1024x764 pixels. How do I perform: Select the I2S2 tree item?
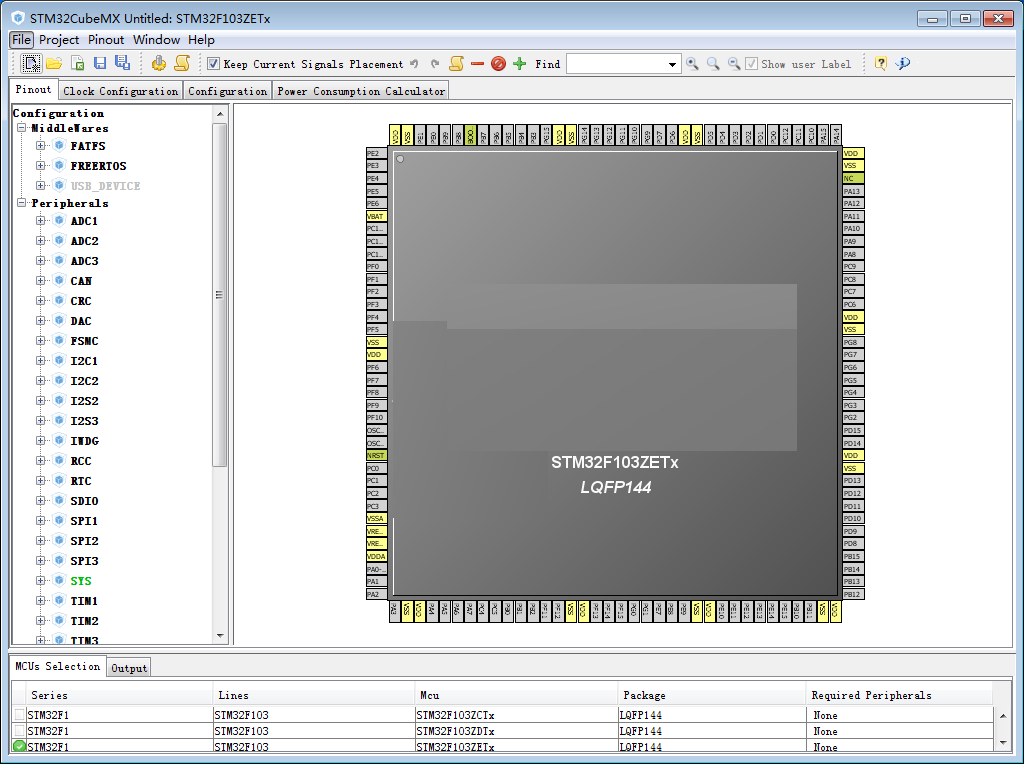[x=84, y=400]
